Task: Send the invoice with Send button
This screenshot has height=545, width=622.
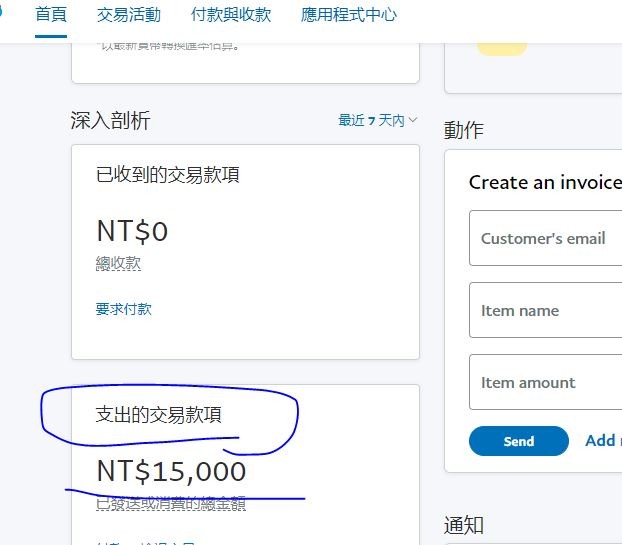Action: [x=518, y=441]
